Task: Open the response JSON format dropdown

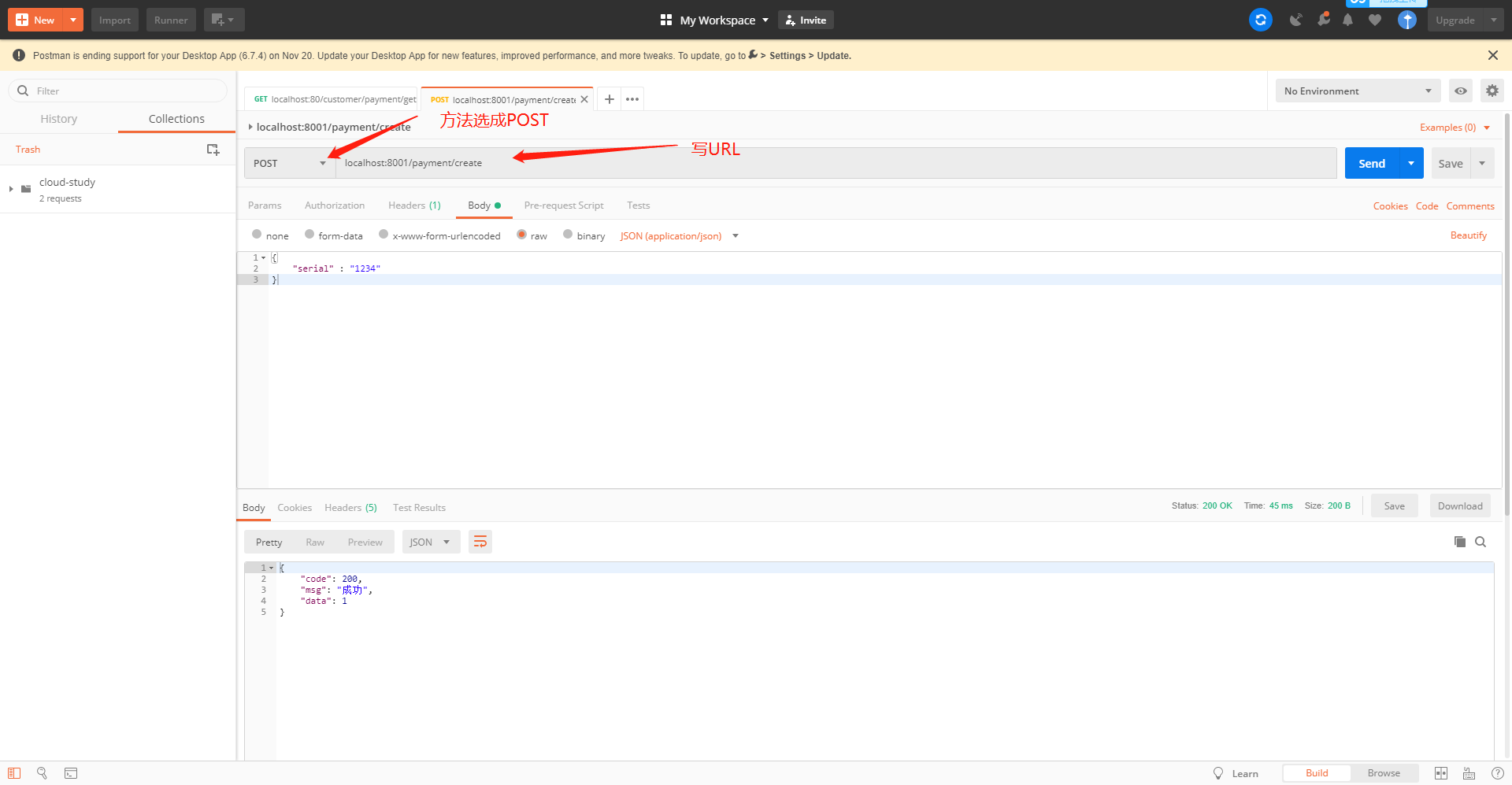Action: coord(431,542)
